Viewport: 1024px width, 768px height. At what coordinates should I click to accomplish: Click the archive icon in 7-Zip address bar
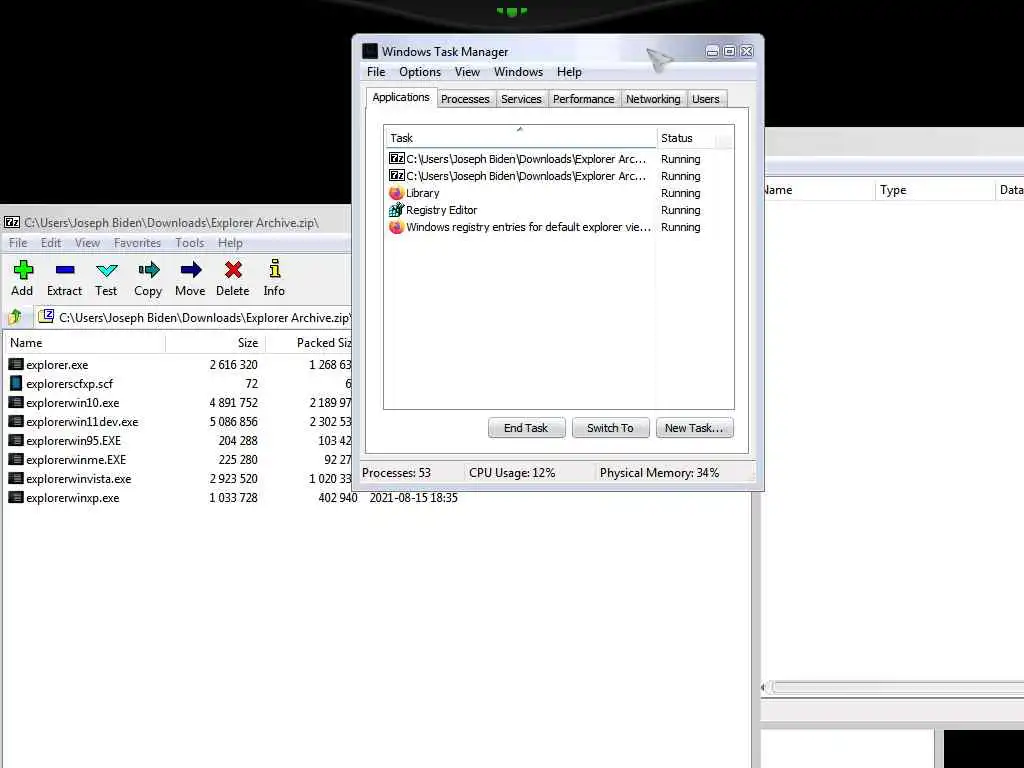click(x=46, y=317)
